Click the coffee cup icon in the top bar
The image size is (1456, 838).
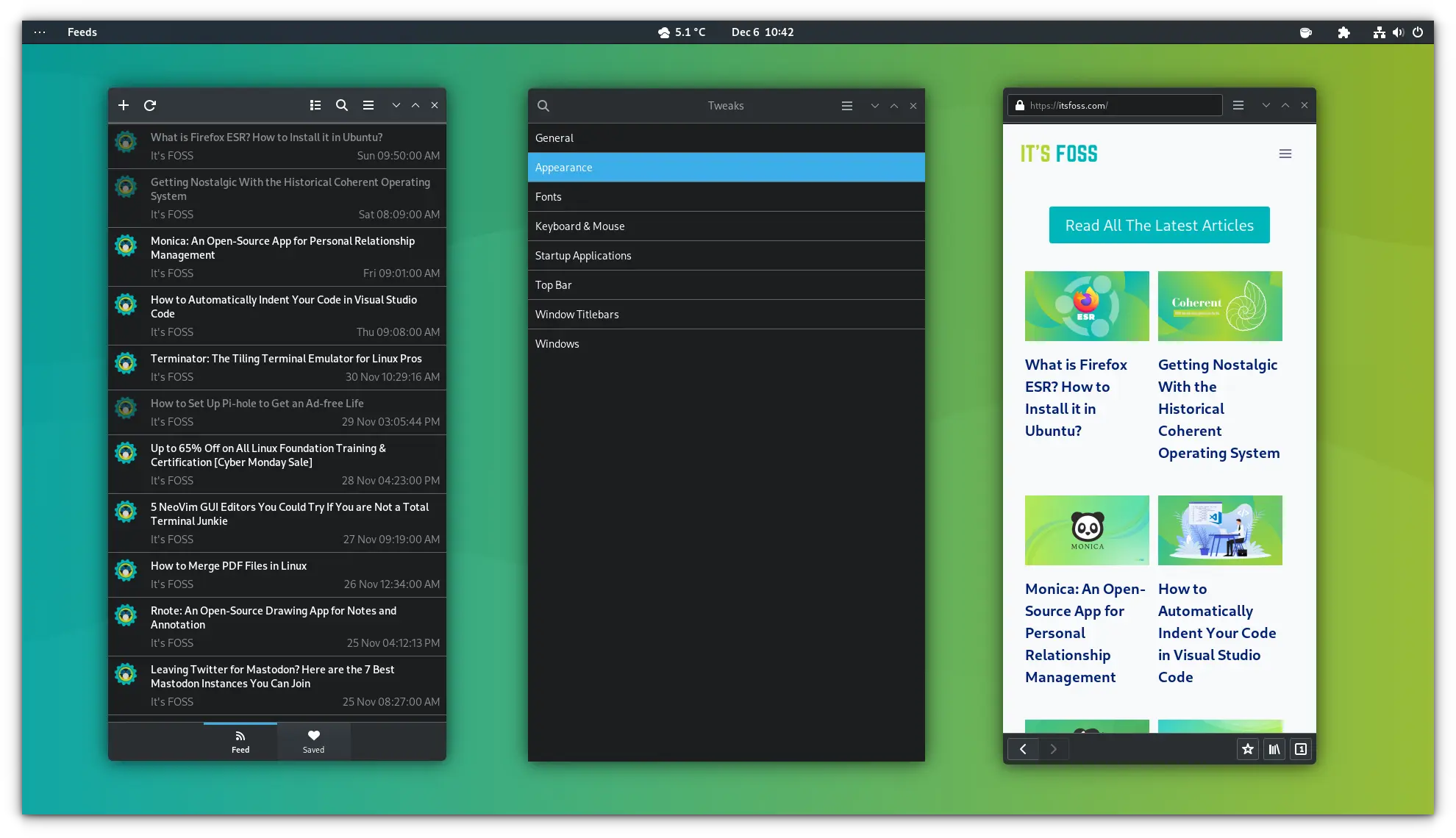(x=1306, y=32)
